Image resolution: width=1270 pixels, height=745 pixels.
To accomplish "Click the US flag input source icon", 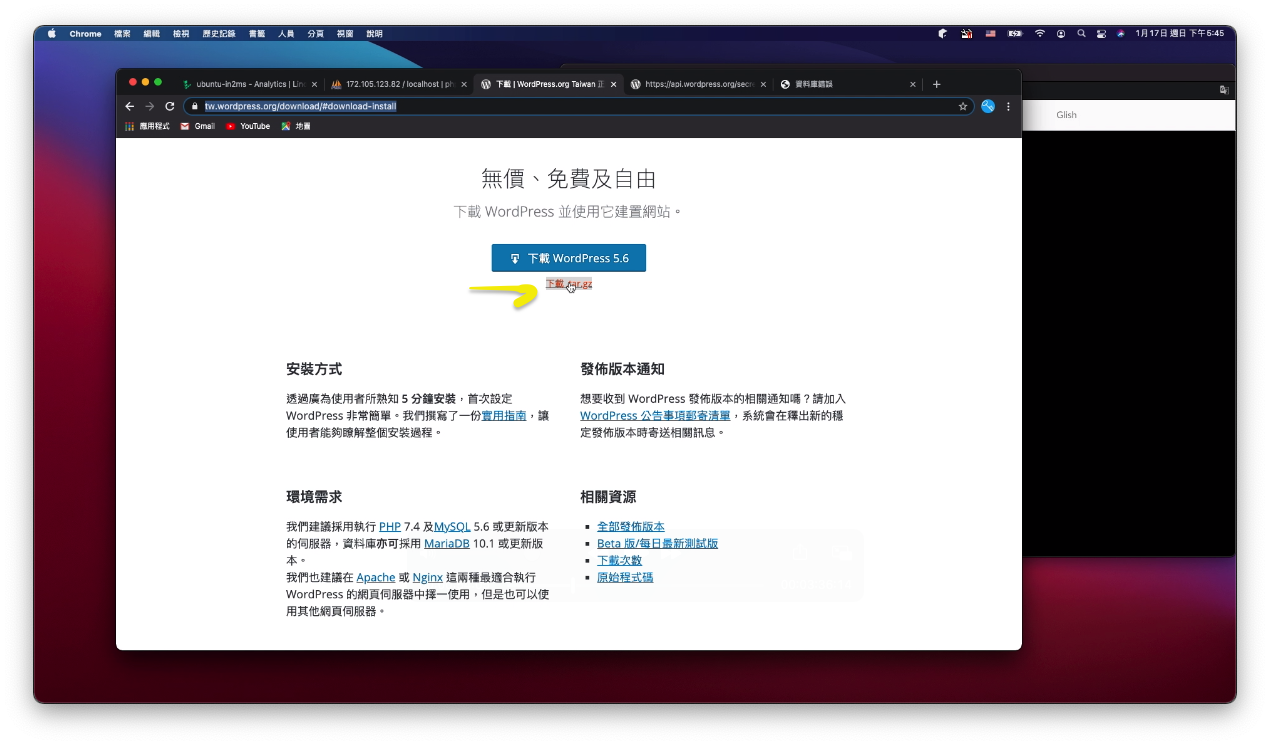I will [x=991, y=33].
